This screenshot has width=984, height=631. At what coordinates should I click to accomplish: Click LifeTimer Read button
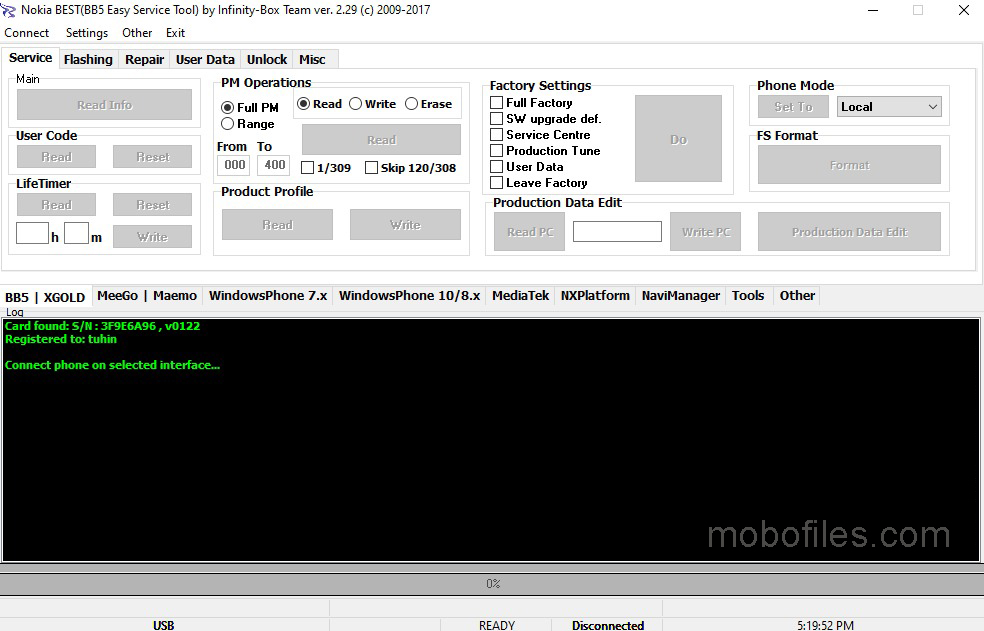56,205
